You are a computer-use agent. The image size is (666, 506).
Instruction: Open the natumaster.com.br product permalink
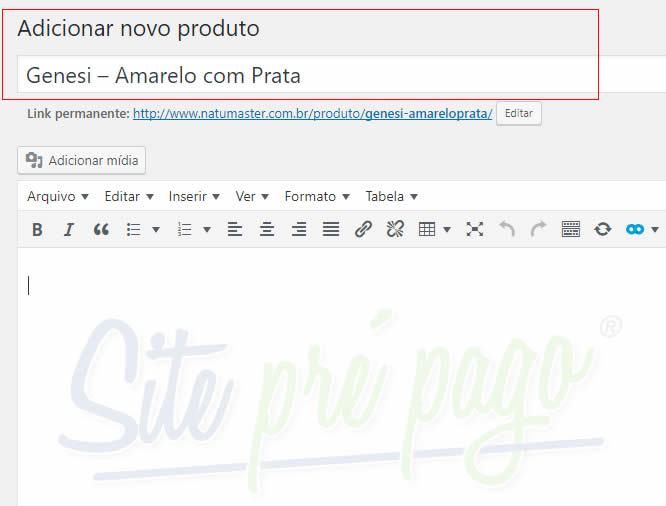(312, 114)
